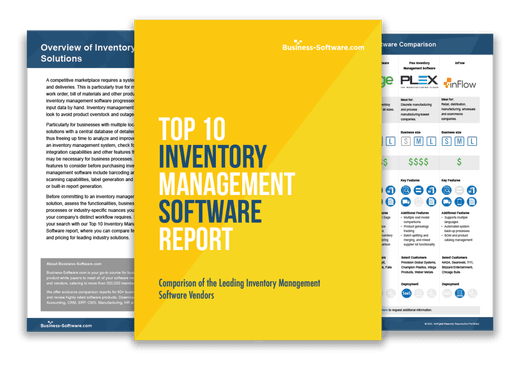
Task: Click the magnifier key feature icon under inFlow
Action: tap(447, 190)
